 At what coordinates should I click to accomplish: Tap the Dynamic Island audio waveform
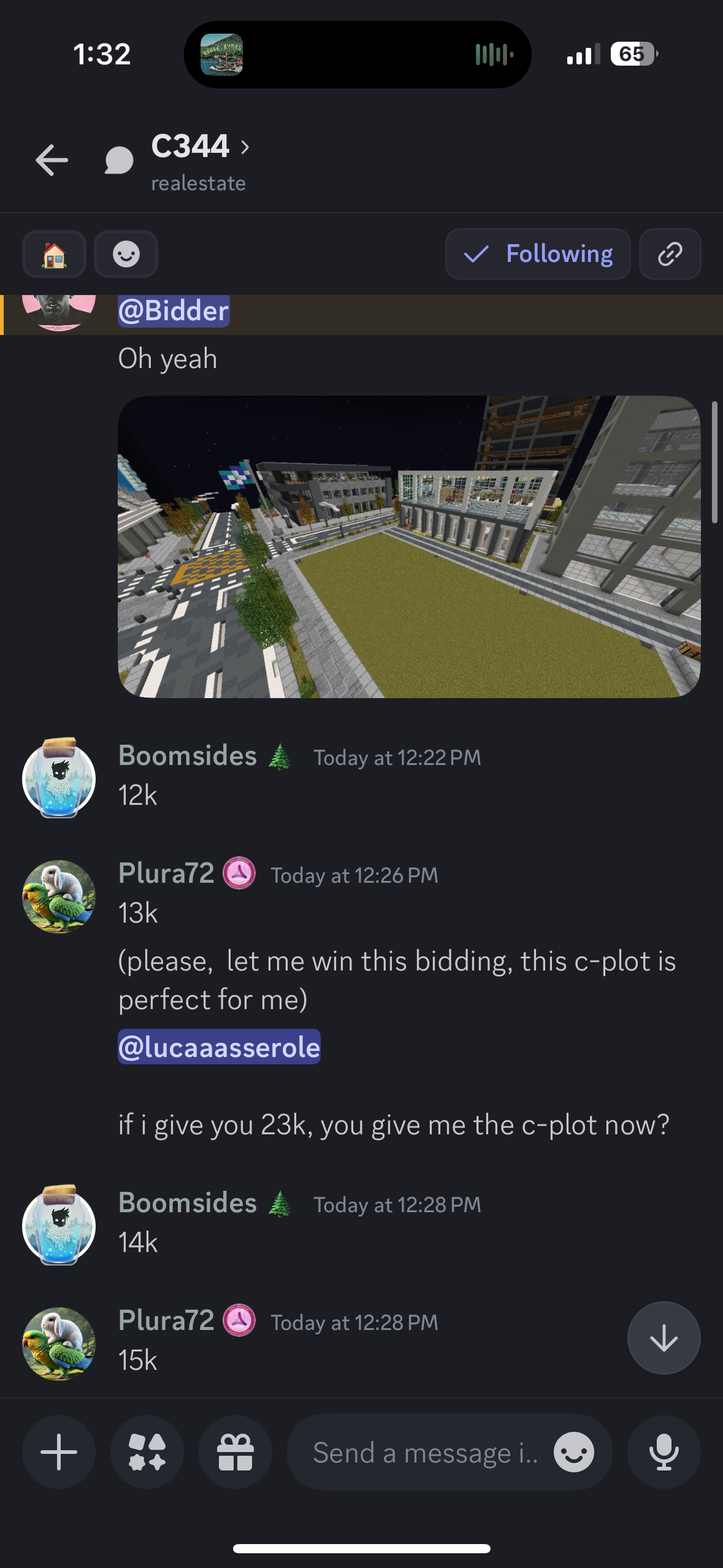[494, 55]
